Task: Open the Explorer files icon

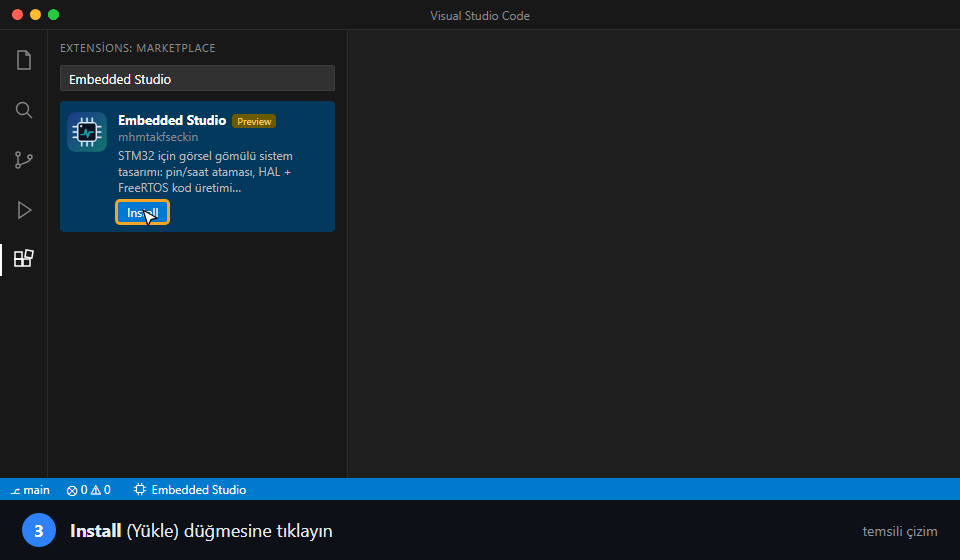Action: (x=24, y=60)
